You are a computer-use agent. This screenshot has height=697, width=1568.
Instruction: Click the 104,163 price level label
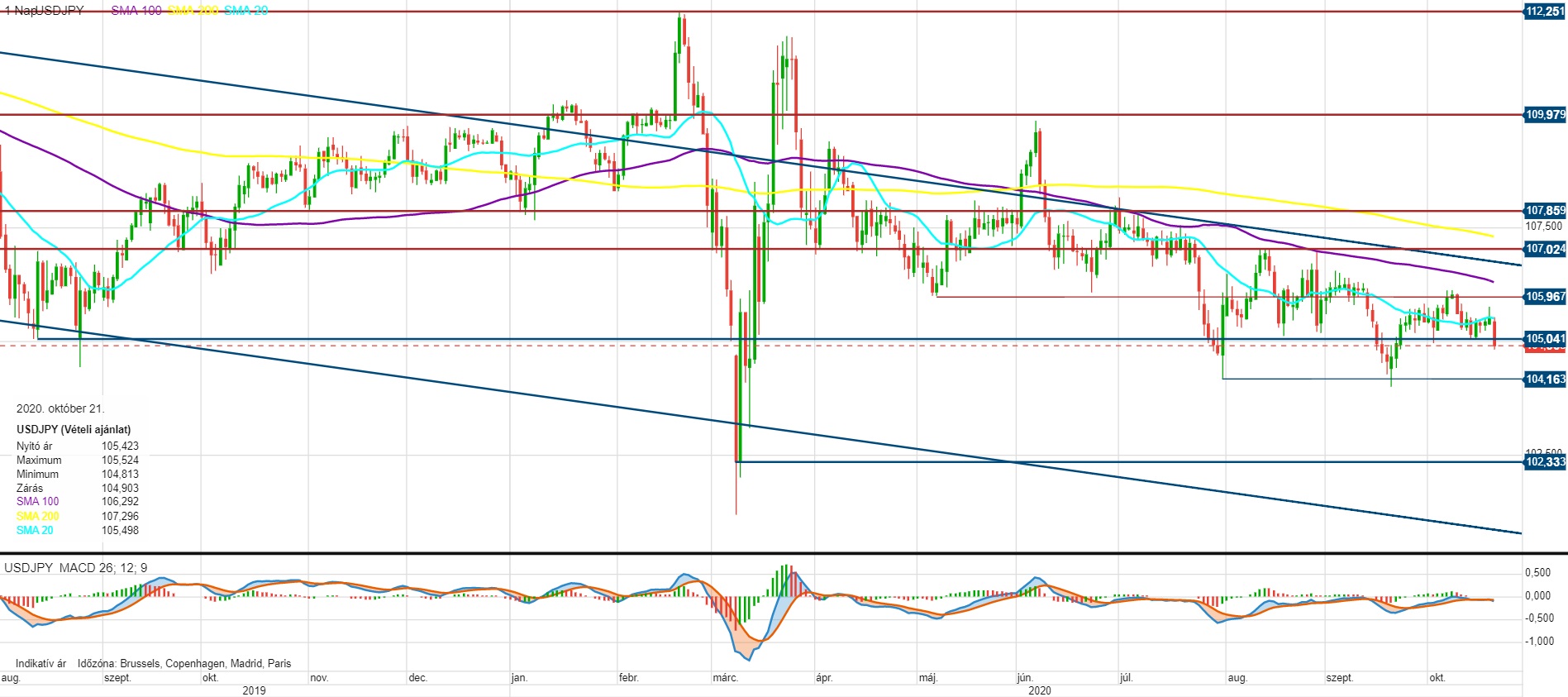(1544, 379)
